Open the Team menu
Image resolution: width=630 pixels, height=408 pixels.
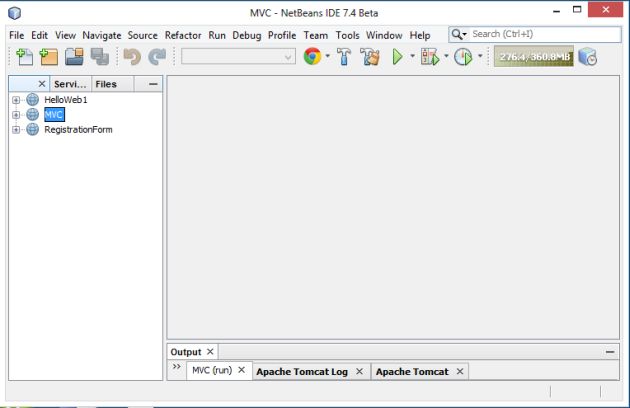click(x=316, y=35)
